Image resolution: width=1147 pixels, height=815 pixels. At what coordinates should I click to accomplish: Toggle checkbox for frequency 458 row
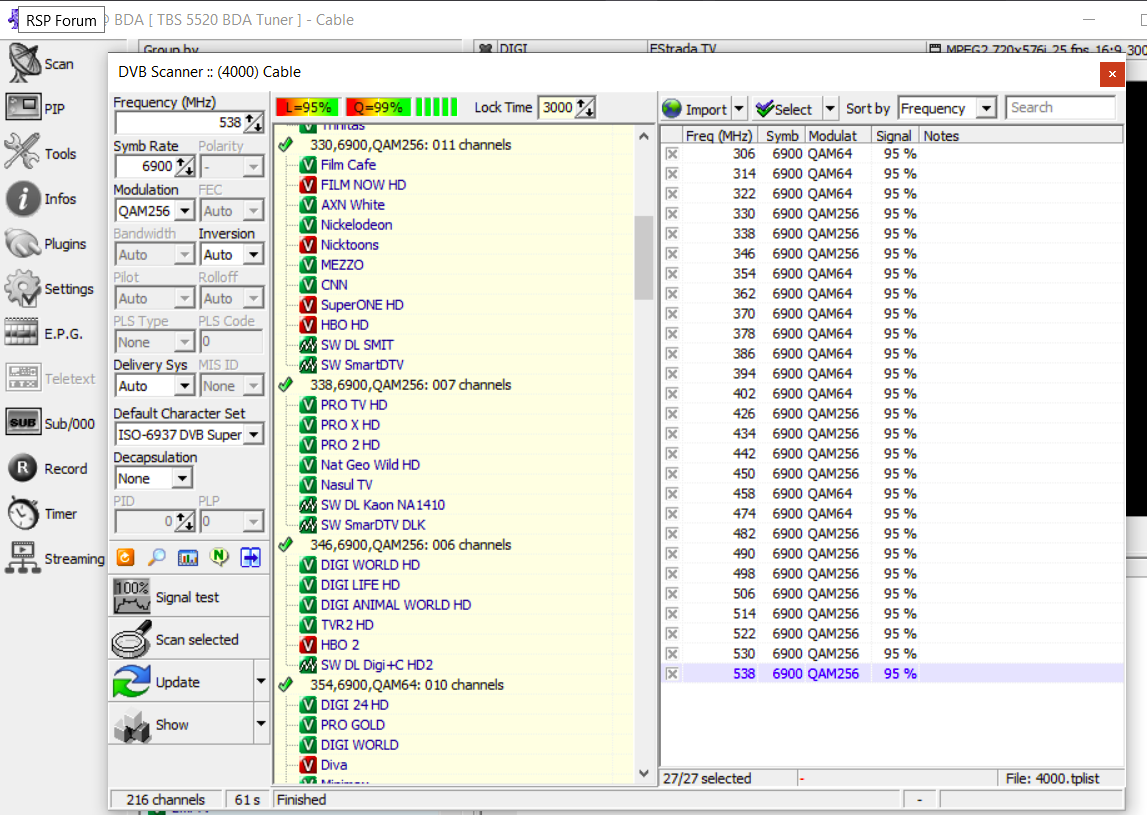coord(672,494)
